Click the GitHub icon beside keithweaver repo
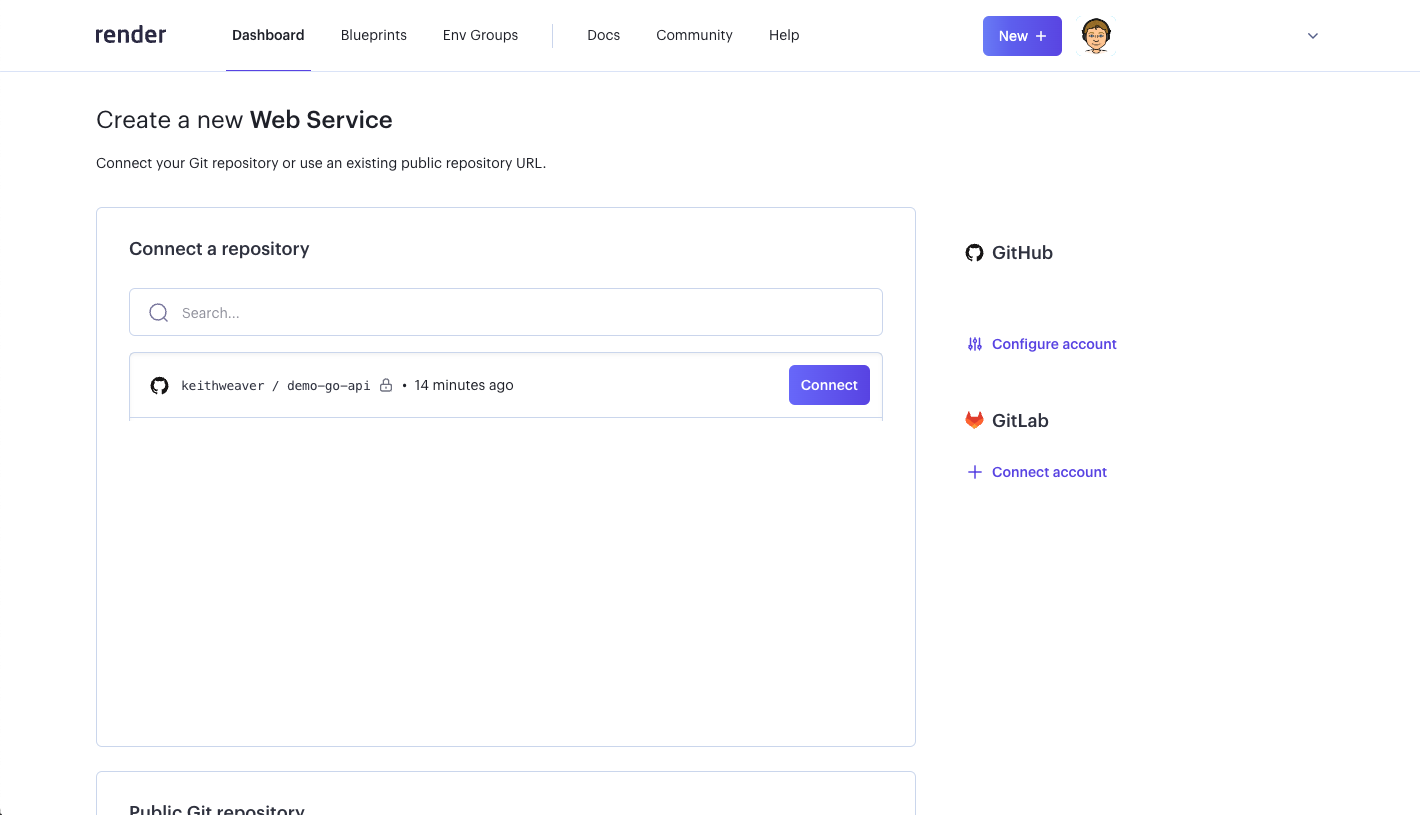Image resolution: width=1420 pixels, height=815 pixels. coord(159,386)
